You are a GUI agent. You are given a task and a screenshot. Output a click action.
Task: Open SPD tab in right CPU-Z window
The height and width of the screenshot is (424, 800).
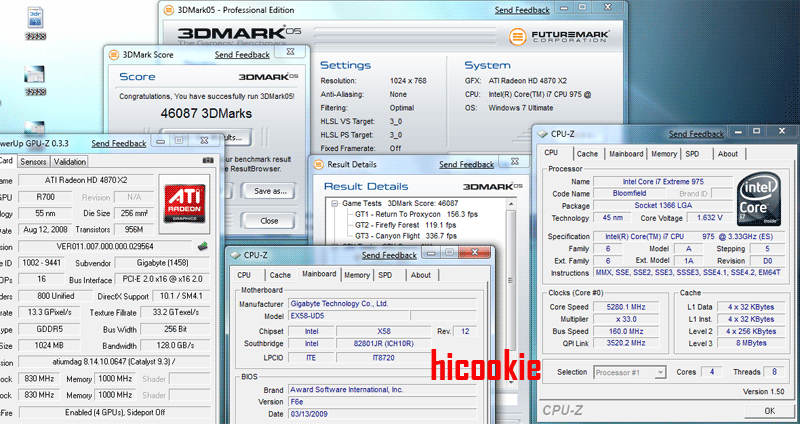pyautogui.click(x=692, y=154)
